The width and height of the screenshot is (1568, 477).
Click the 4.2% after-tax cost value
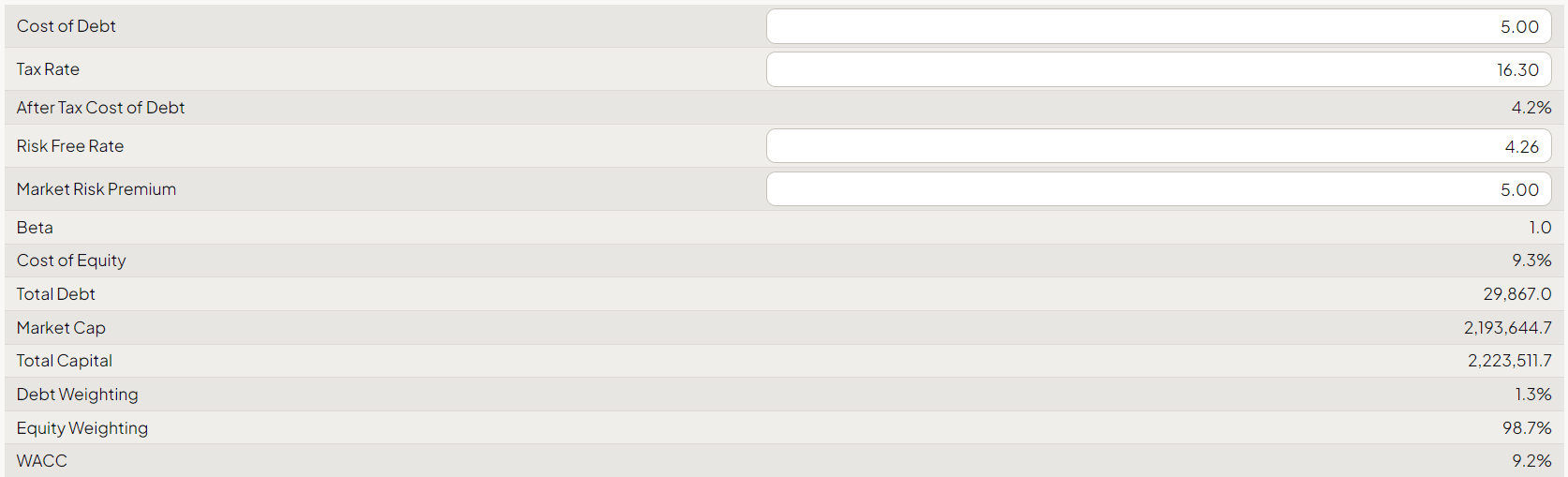[x=1531, y=108]
